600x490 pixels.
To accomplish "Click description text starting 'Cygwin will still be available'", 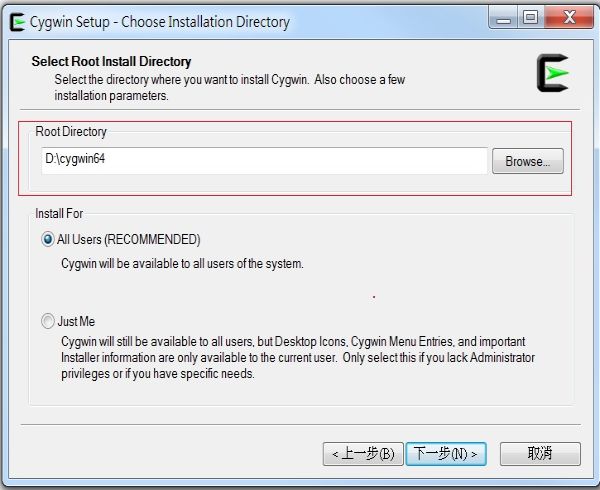I will [x=298, y=357].
